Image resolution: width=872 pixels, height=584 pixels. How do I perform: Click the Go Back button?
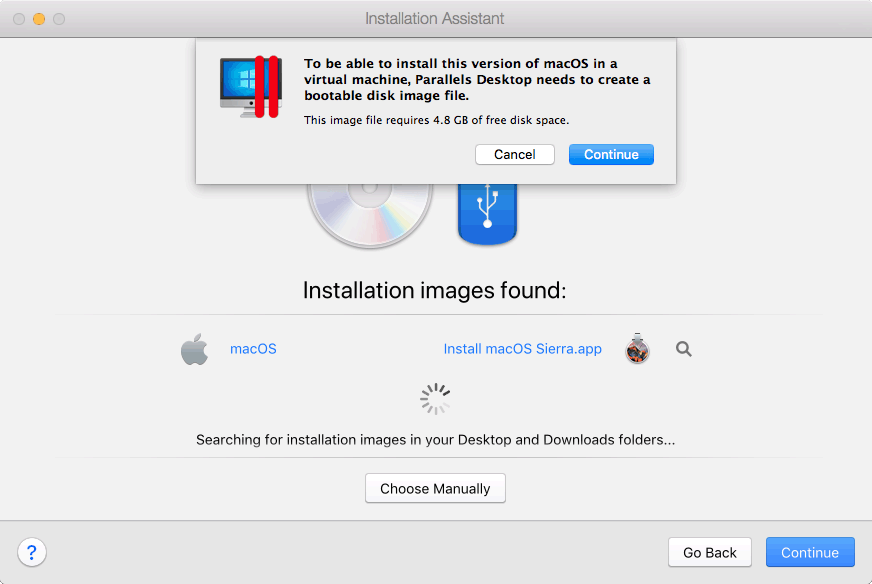710,552
